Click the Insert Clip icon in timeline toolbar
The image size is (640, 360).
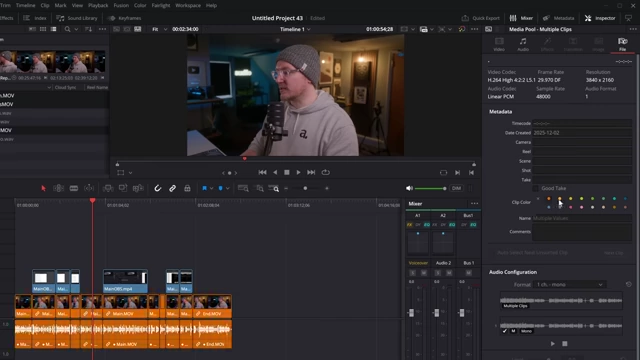[x=108, y=188]
